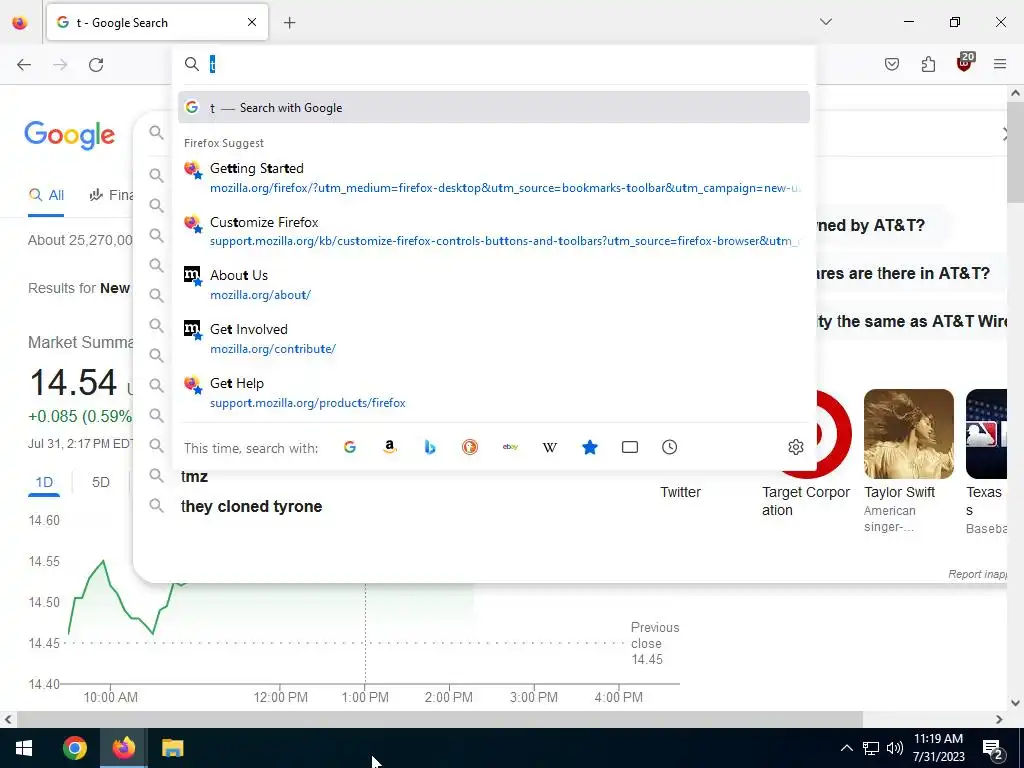Image resolution: width=1024 pixels, height=768 pixels.
Task: Click the scroll right arrow of horizontal scrollbar
Action: 999,719
